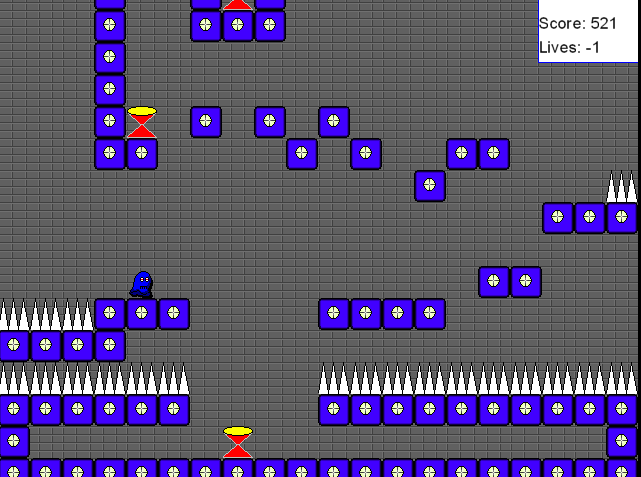
Task: Click the right wall block just above the floor
Action: [x=622, y=441]
